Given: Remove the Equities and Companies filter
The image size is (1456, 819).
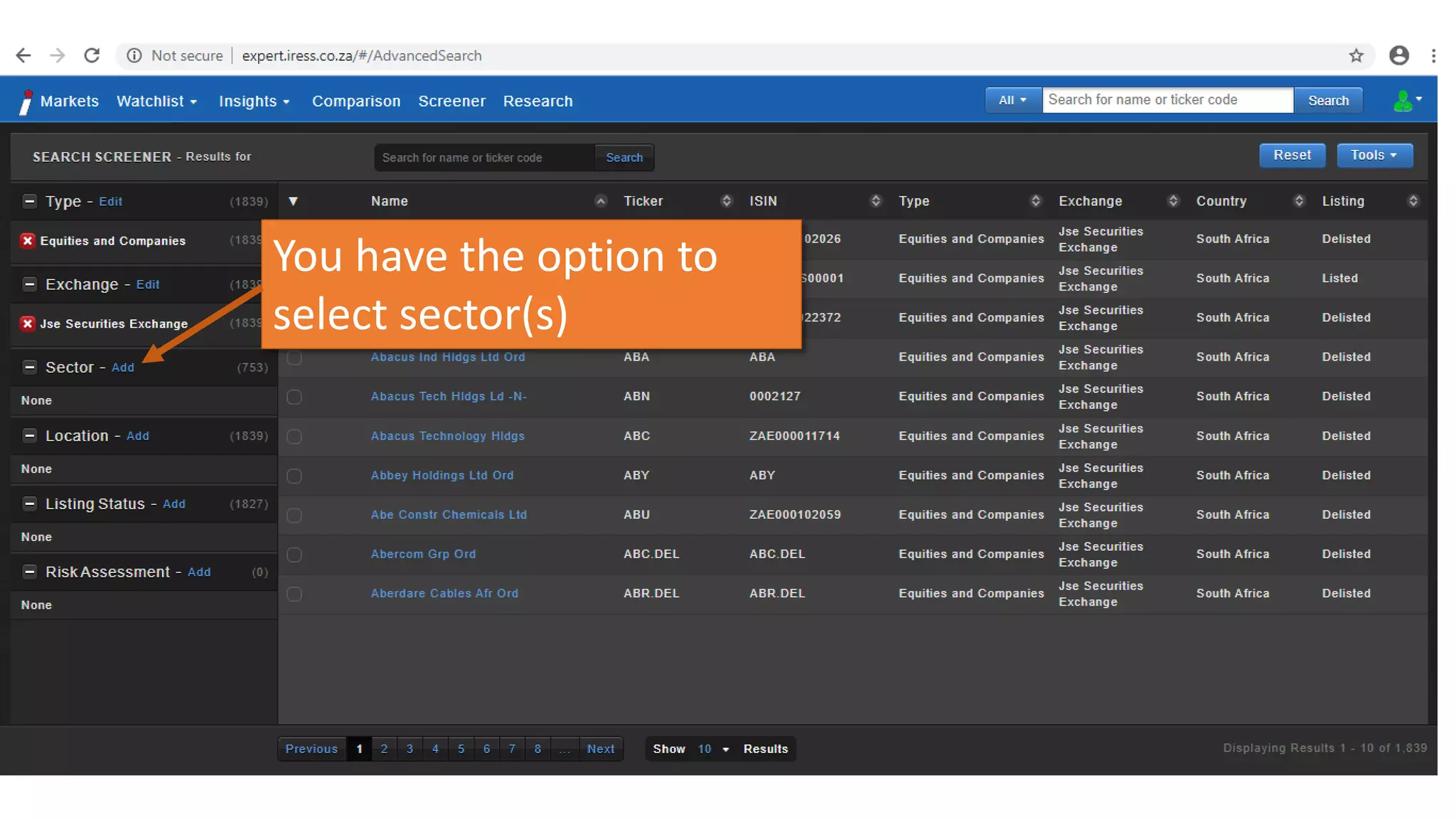Looking at the screenshot, I should [27, 241].
